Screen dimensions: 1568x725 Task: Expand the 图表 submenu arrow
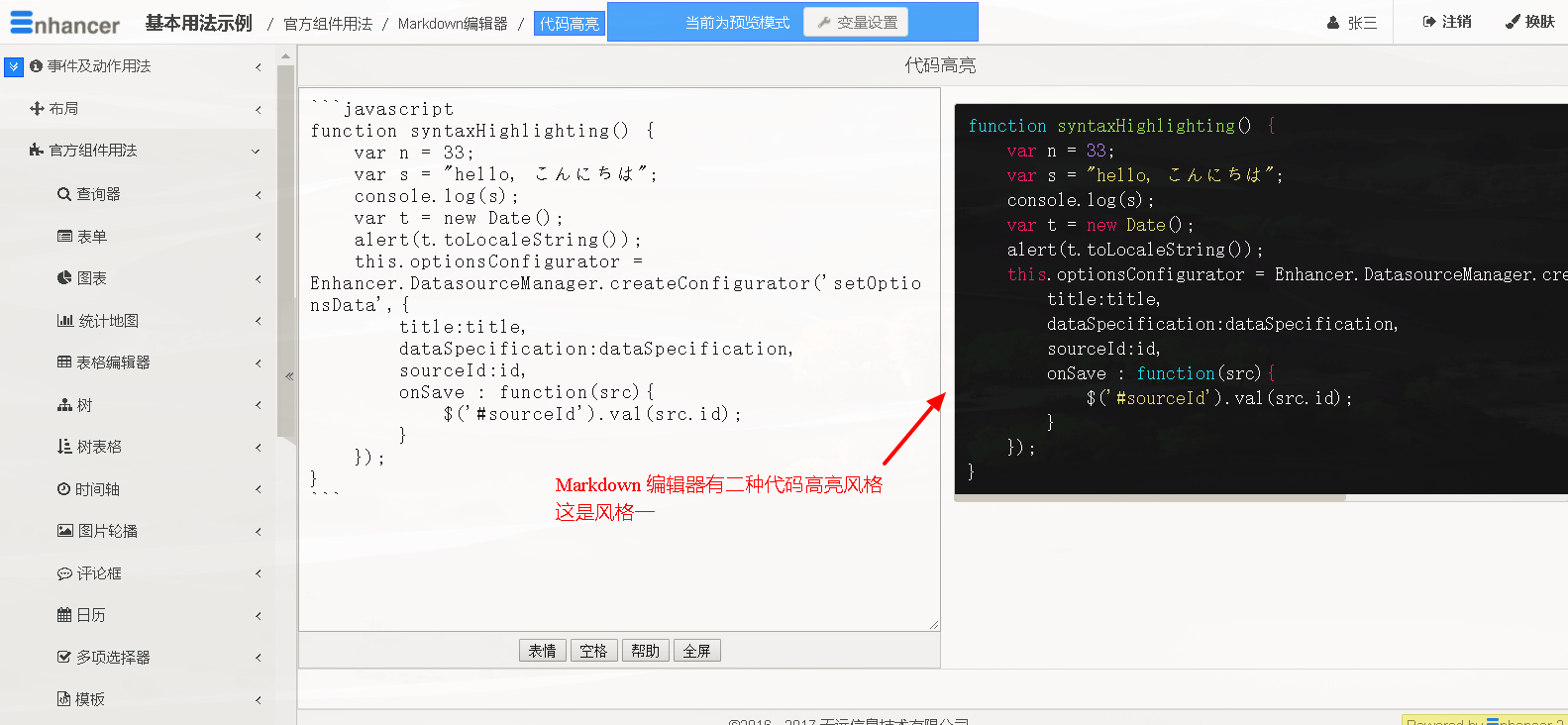(x=258, y=278)
